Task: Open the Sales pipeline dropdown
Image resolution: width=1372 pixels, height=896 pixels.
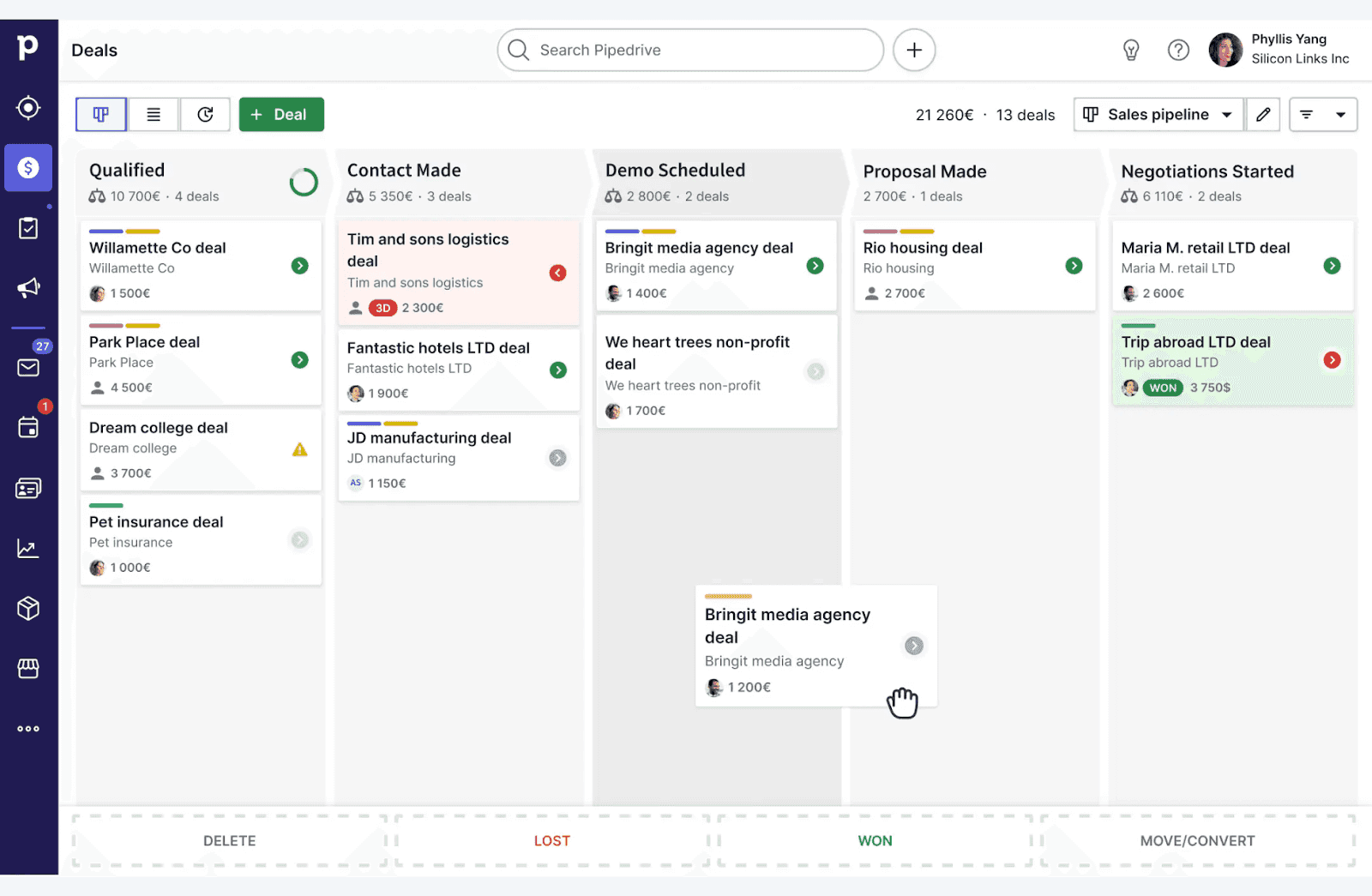Action: pos(1157,114)
